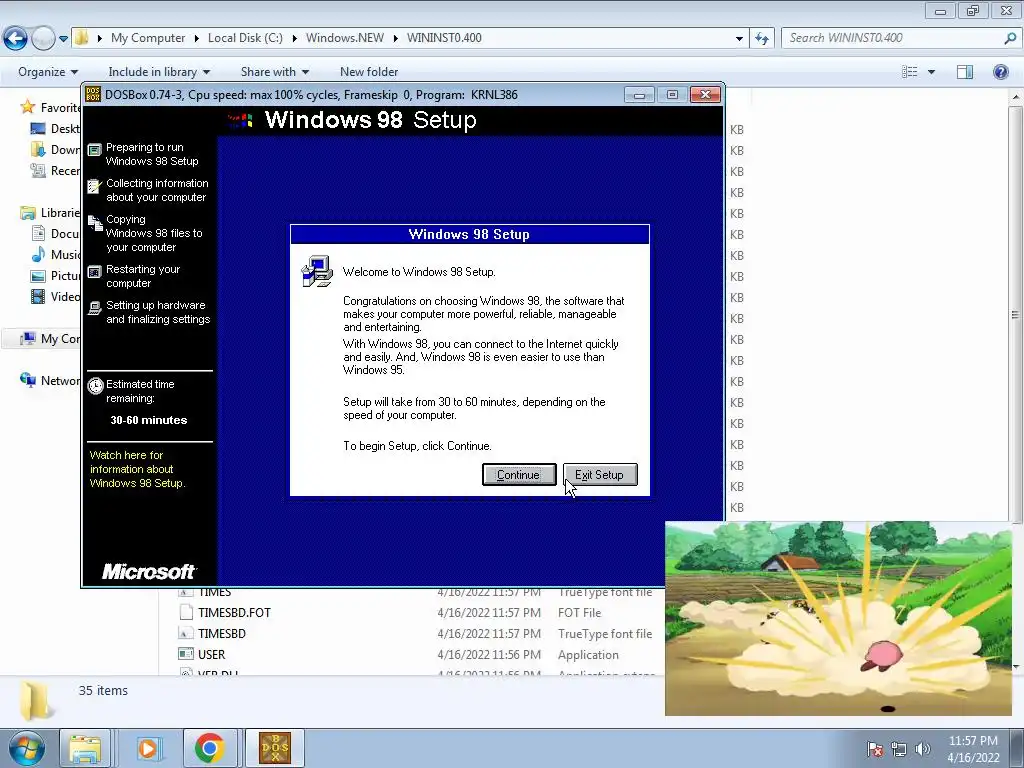Select Downloads in navigation pane

point(56,150)
